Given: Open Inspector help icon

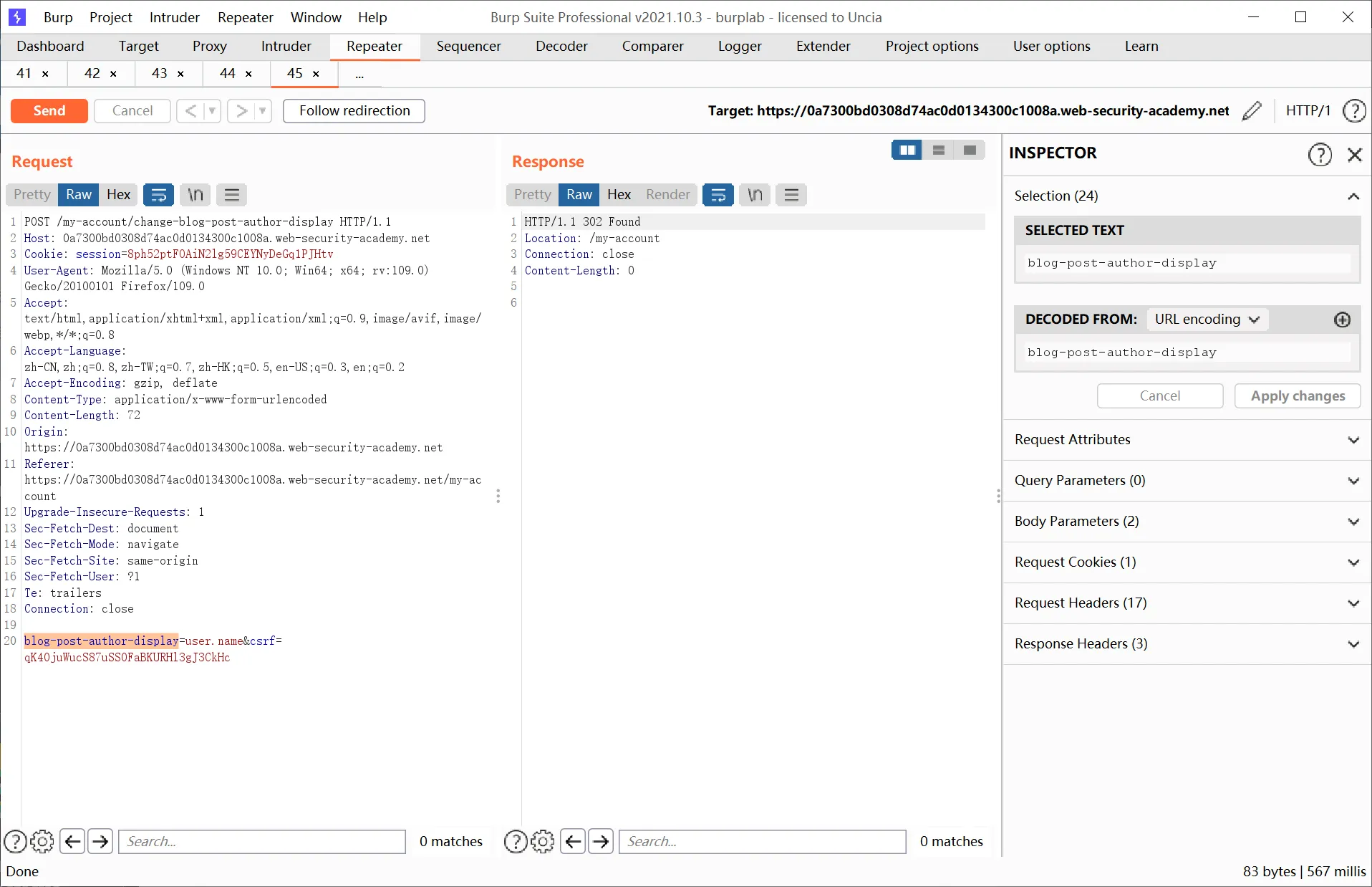Looking at the screenshot, I should point(1320,155).
